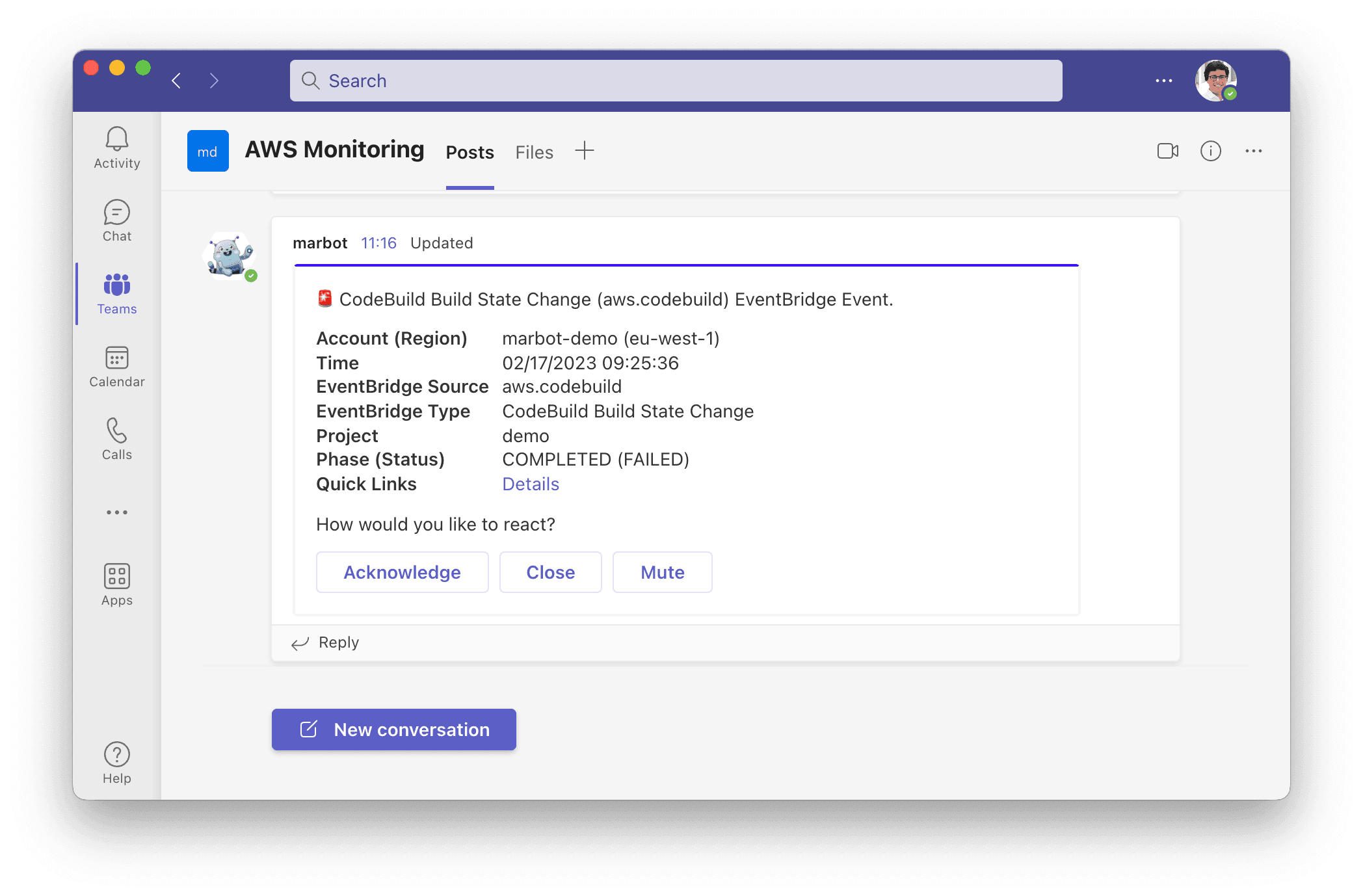The image size is (1363, 896).
Task: Click the Close alert button
Action: 551,572
